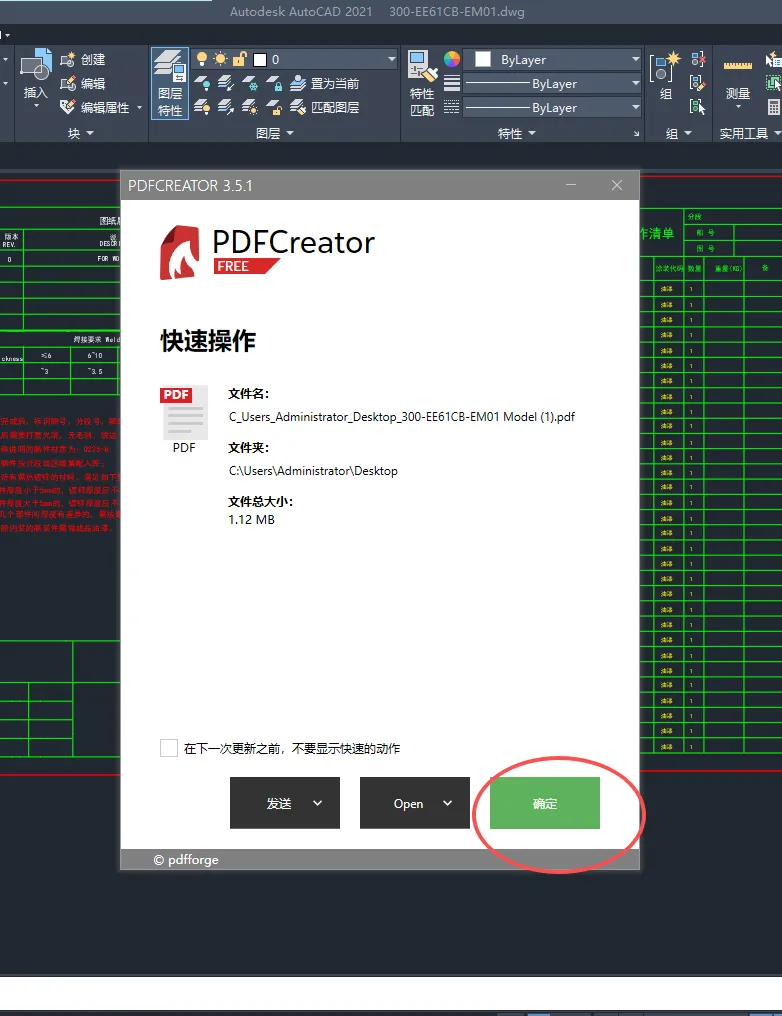Click the Quick Calculator icon in utilities
Image resolution: width=782 pixels, height=1016 pixels.
[x=774, y=107]
